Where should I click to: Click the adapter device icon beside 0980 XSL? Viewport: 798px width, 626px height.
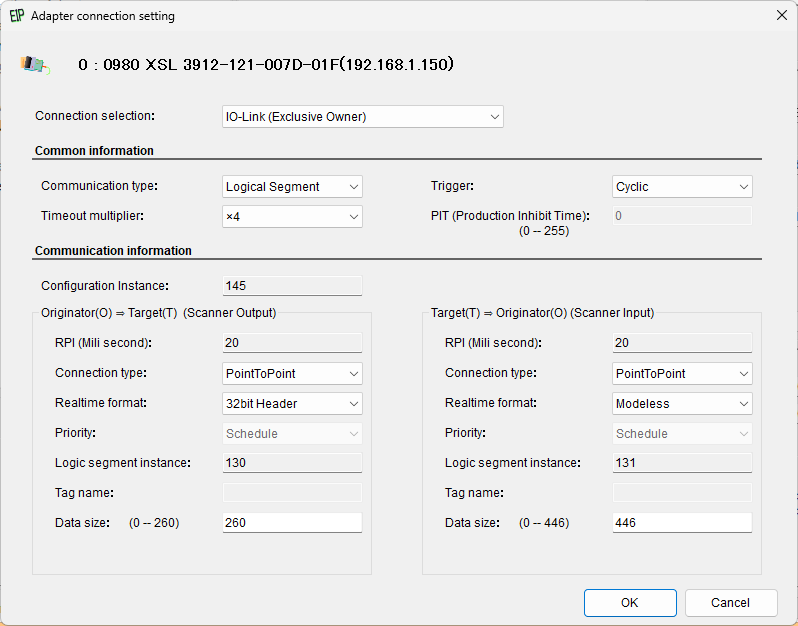35,65
